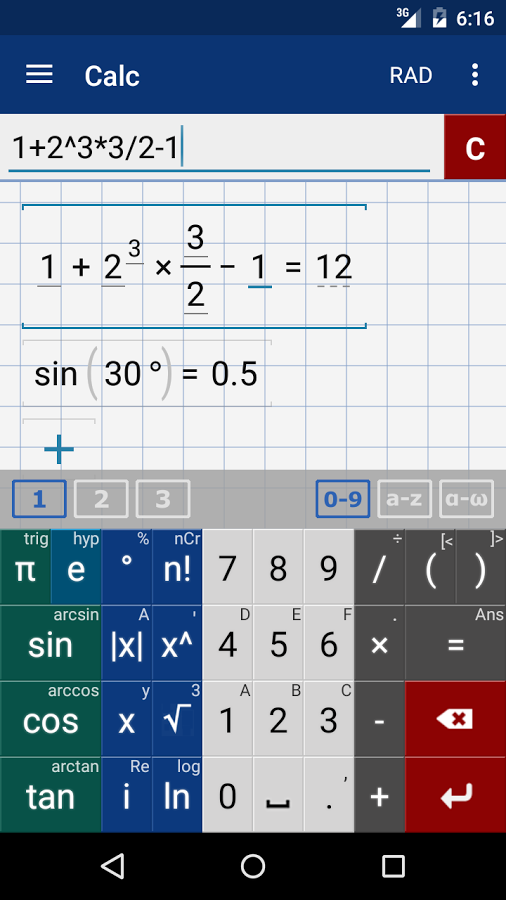Tap the absolute value |x| key

click(127, 643)
